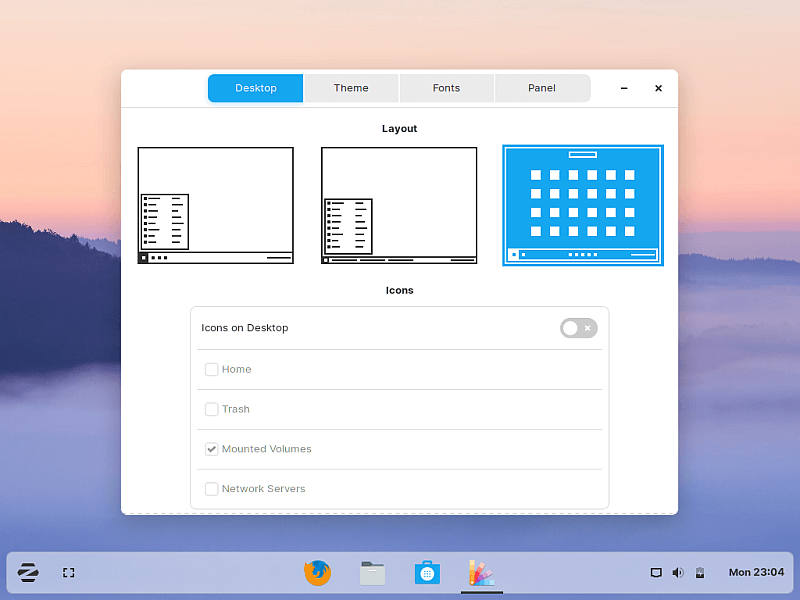This screenshot has height=600, width=800.
Task: Check the Network Servers checkbox
Action: click(211, 489)
